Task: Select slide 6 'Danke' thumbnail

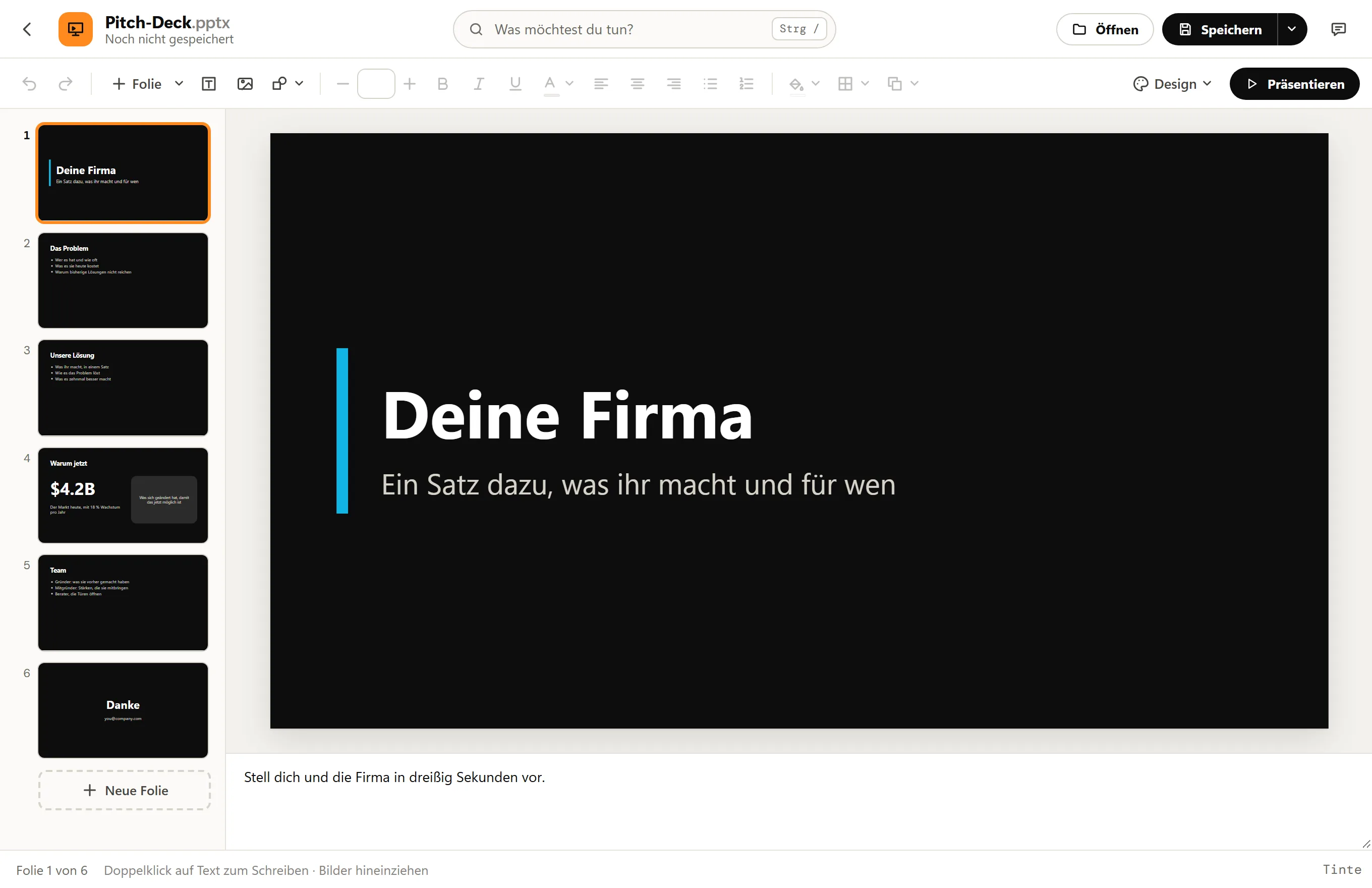Action: tap(123, 710)
